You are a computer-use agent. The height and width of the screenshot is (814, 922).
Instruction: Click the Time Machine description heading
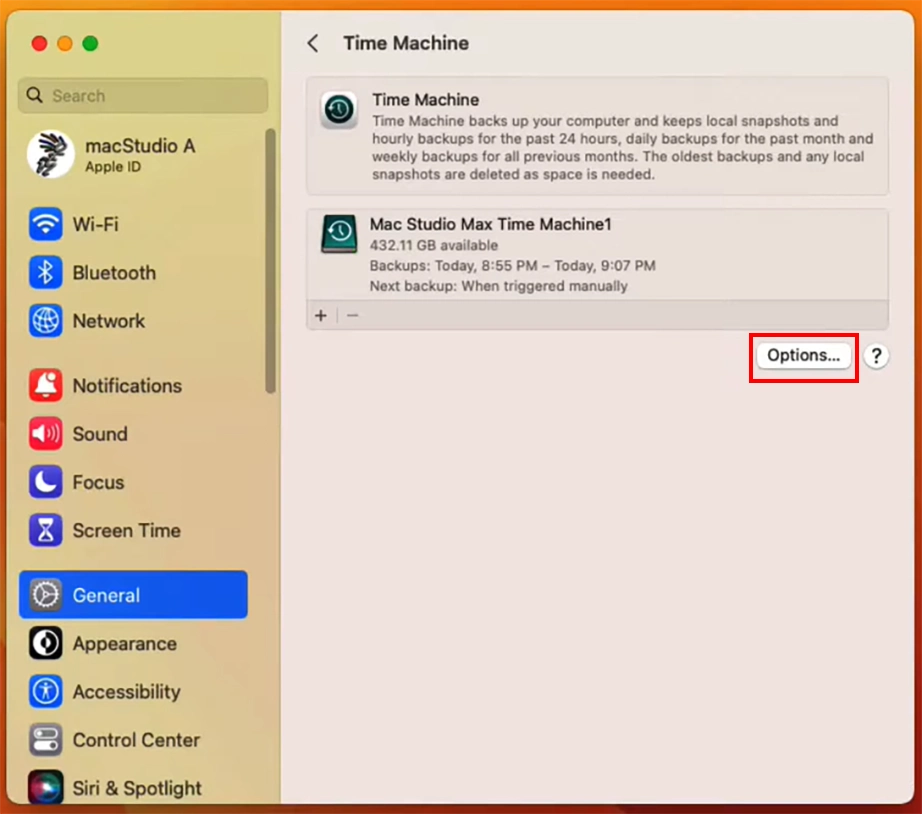426,99
